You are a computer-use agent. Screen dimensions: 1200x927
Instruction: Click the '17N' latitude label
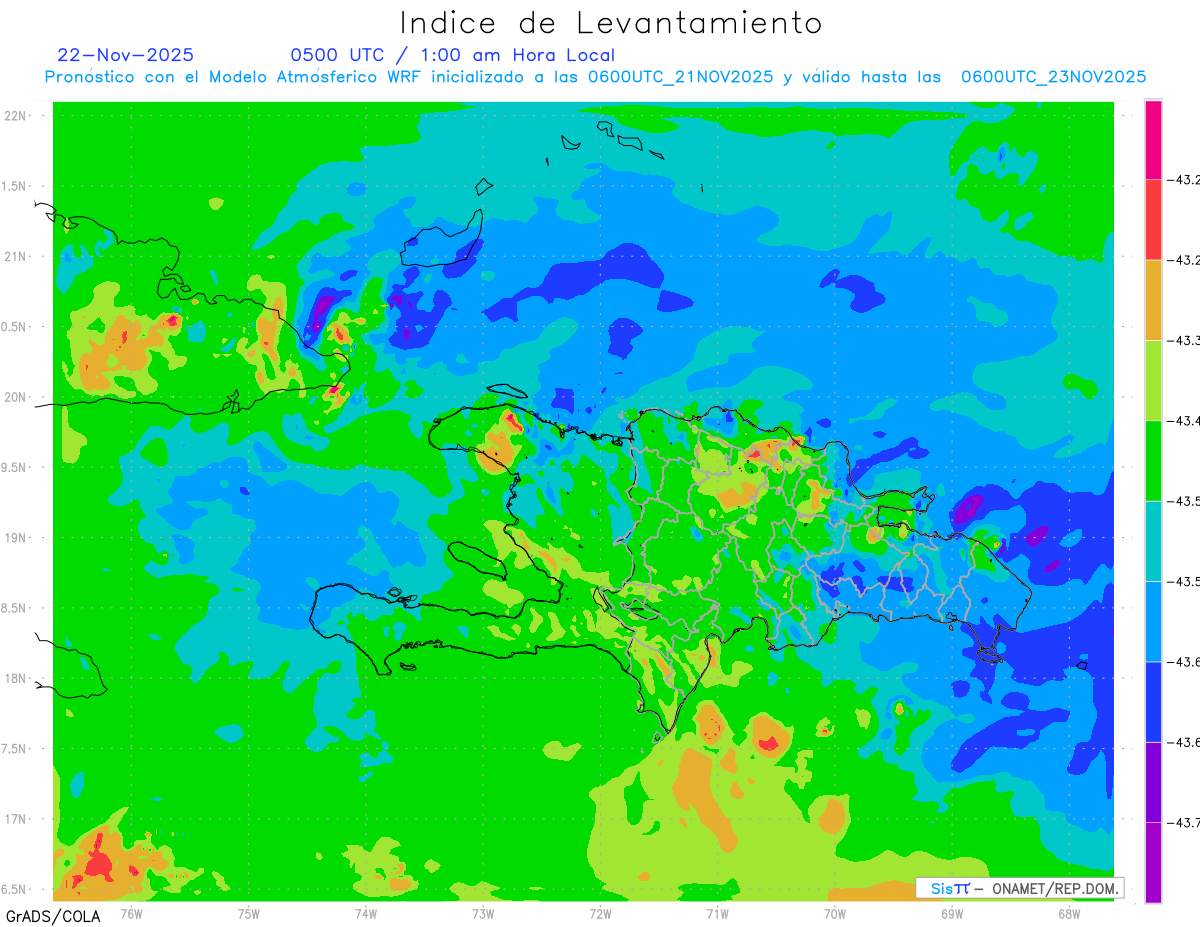pos(14,819)
